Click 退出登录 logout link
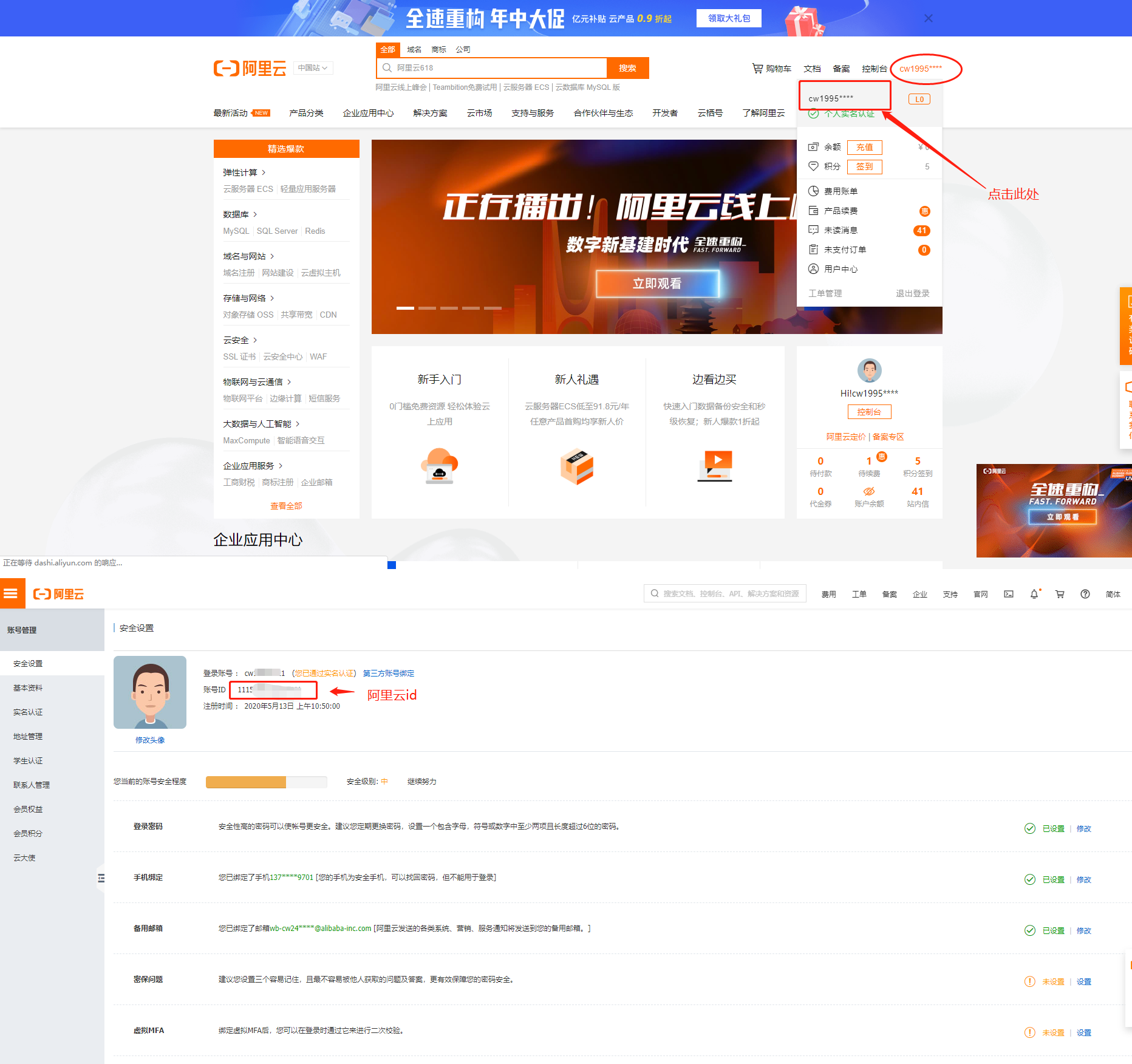The height and width of the screenshot is (1064, 1132). click(x=912, y=293)
